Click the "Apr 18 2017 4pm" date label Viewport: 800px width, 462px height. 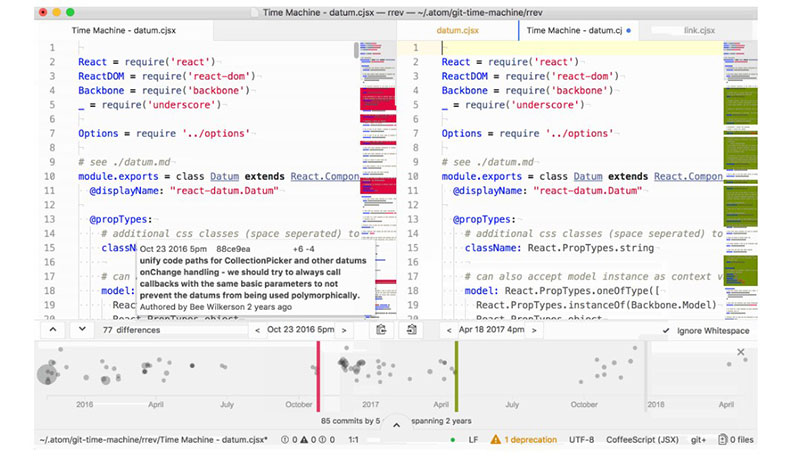[x=492, y=329]
